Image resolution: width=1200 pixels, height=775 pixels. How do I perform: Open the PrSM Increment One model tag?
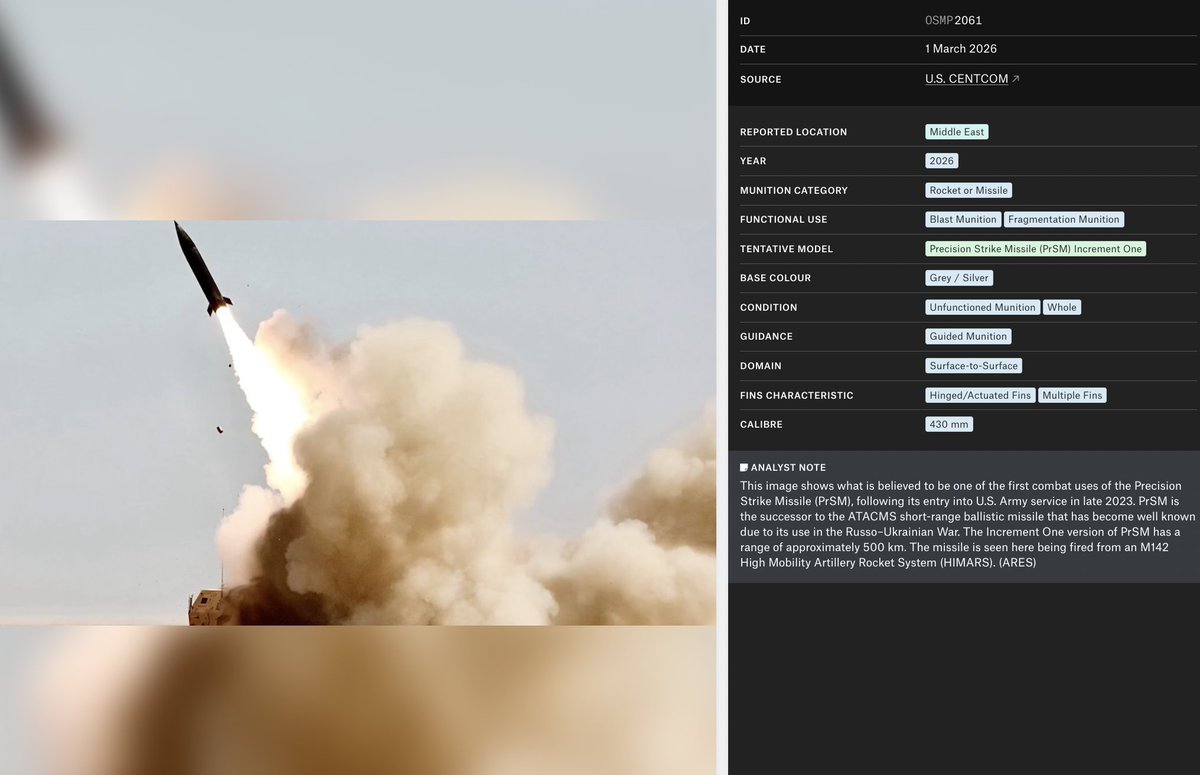coord(1035,248)
